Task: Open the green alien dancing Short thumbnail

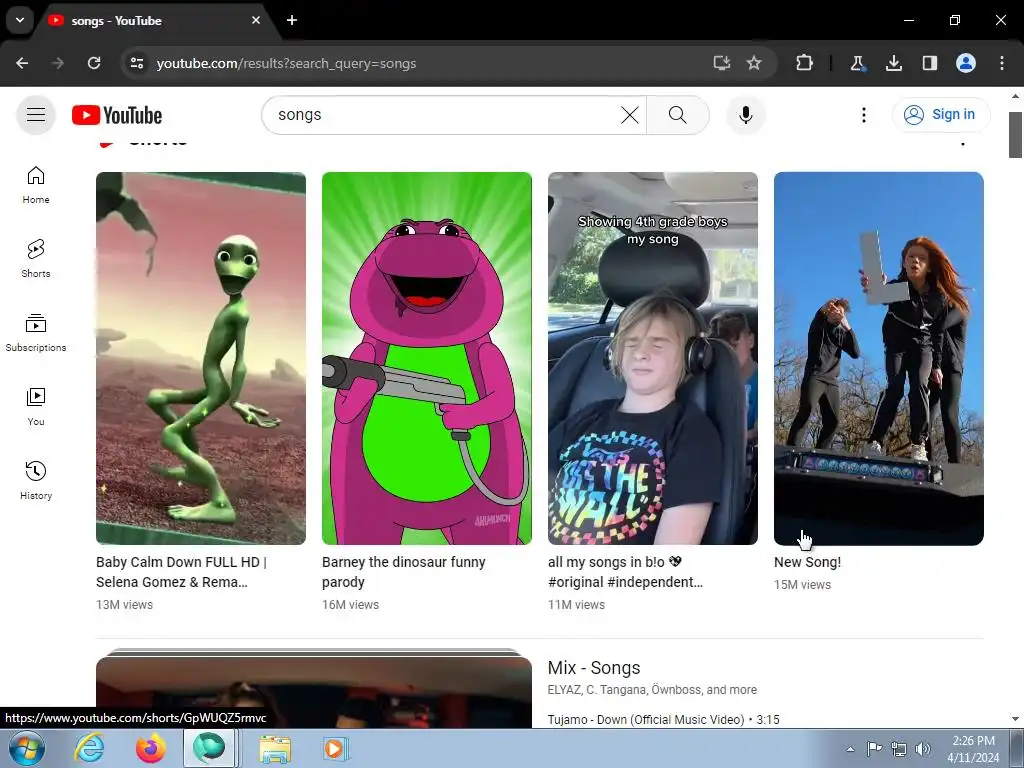Action: 200,358
